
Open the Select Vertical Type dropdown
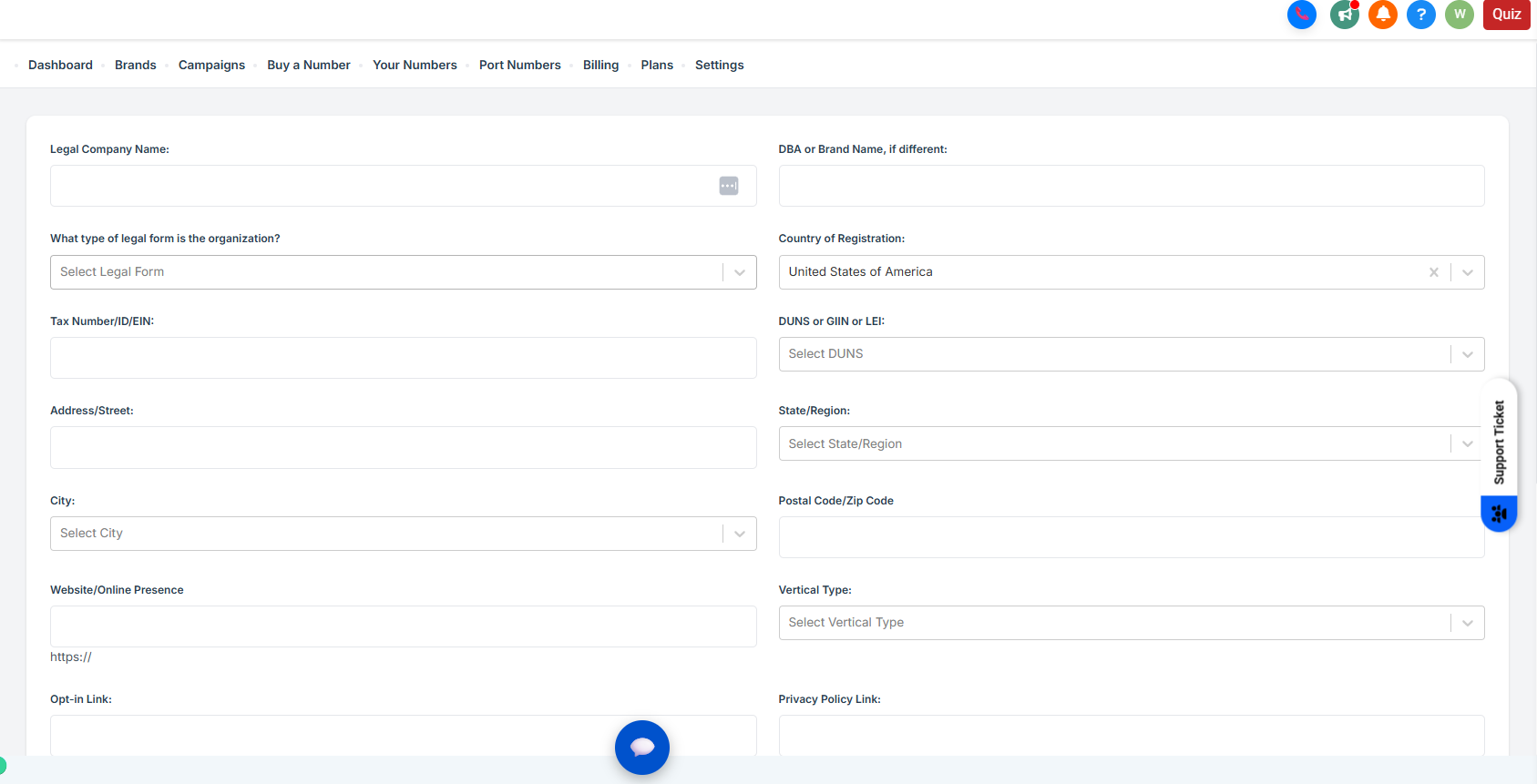pos(1467,623)
